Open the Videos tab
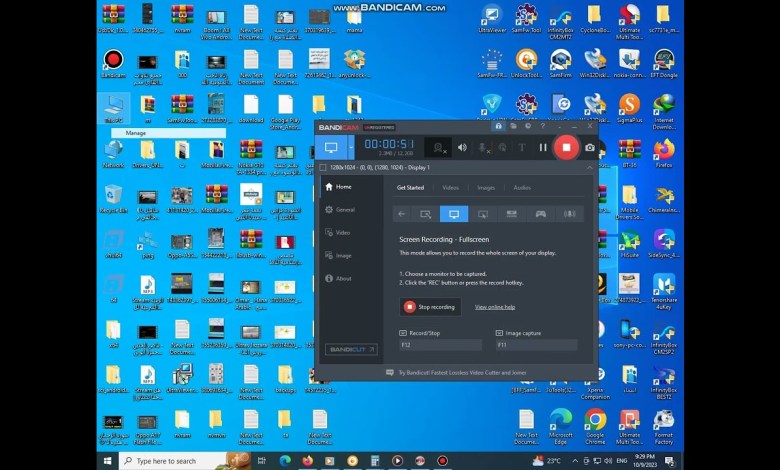 coord(450,187)
